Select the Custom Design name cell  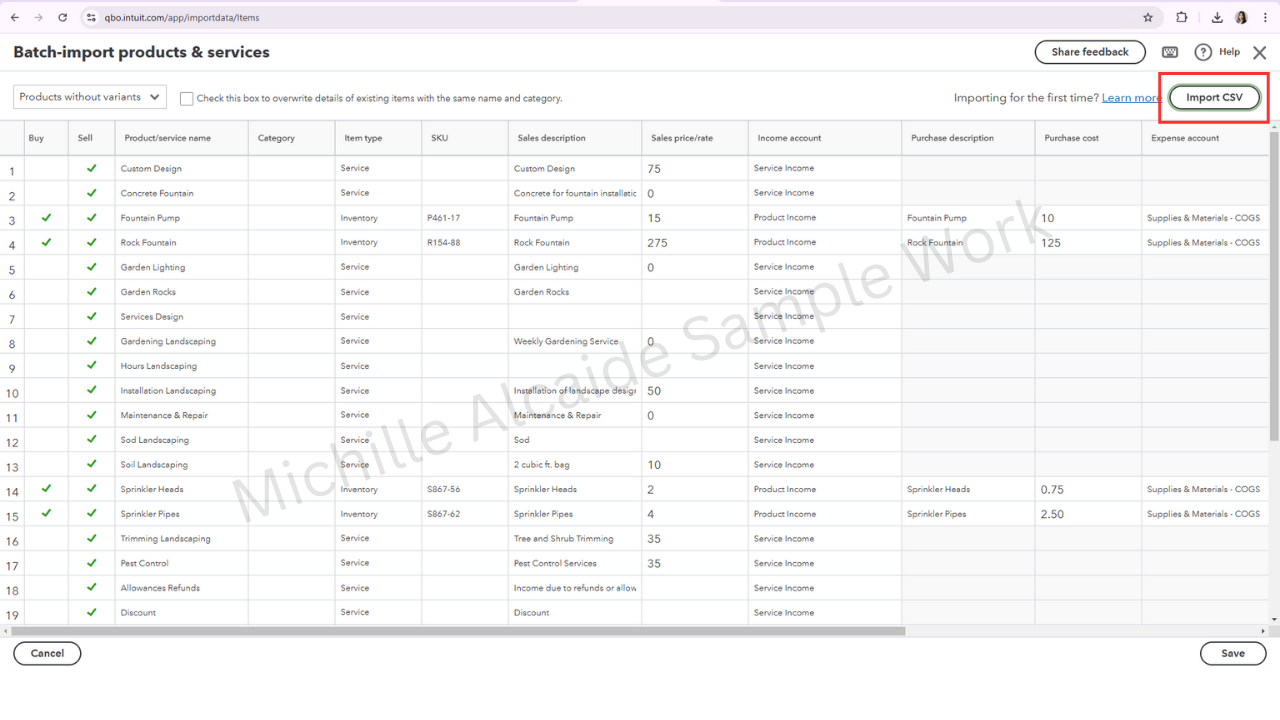pyautogui.click(x=182, y=168)
